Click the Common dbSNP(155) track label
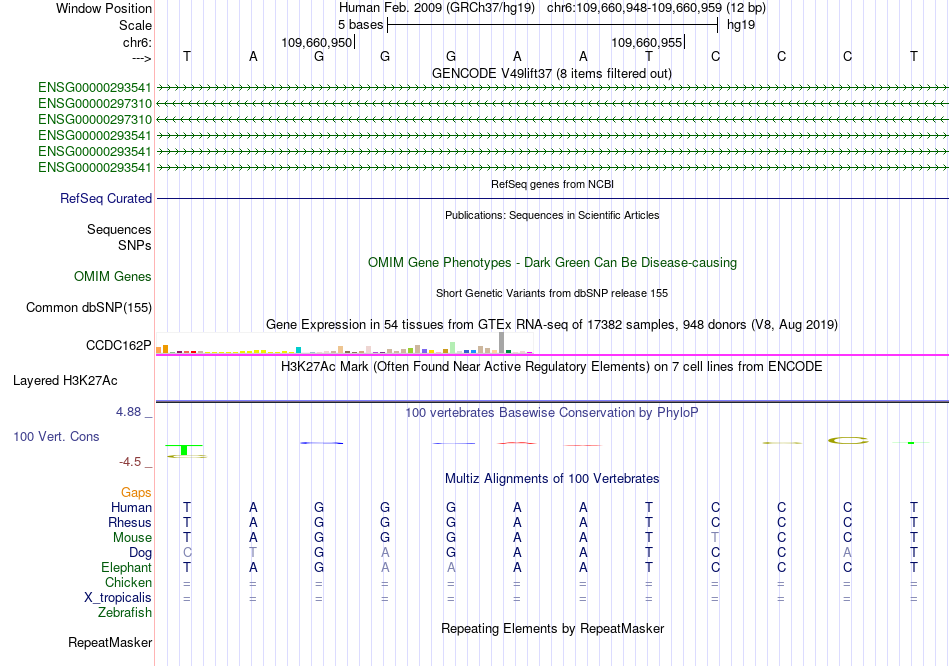 pyautogui.click(x=88, y=307)
